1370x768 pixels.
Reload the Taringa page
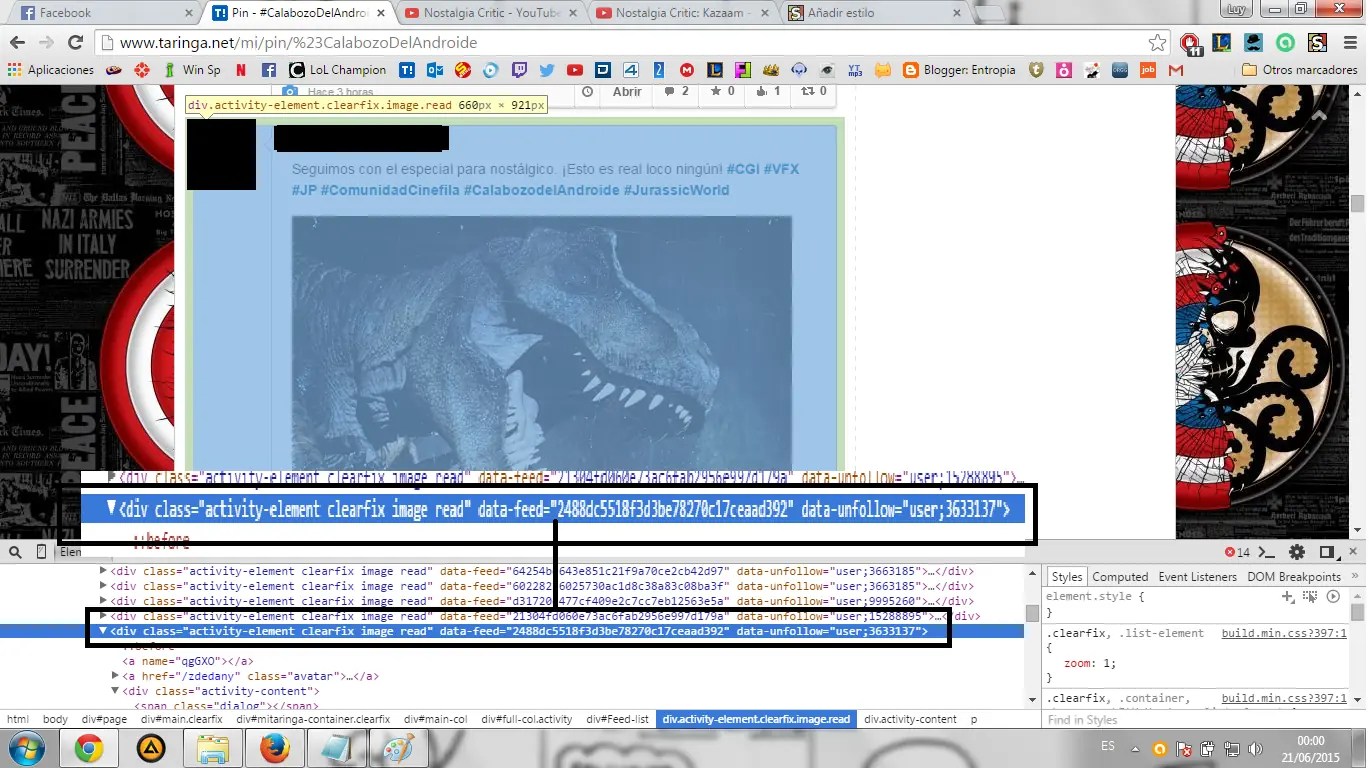(x=75, y=43)
